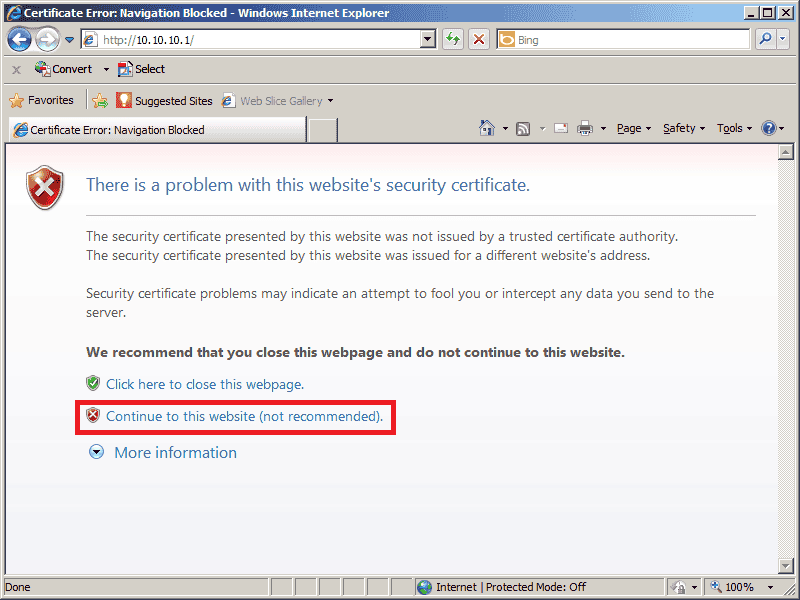800x600 pixels.
Task: Open the Safety menu
Action: click(684, 128)
